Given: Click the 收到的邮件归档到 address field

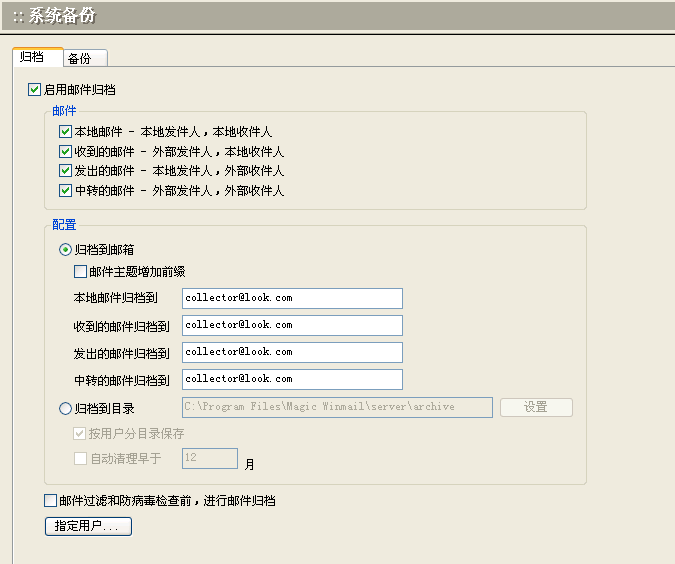Looking at the screenshot, I should [292, 325].
